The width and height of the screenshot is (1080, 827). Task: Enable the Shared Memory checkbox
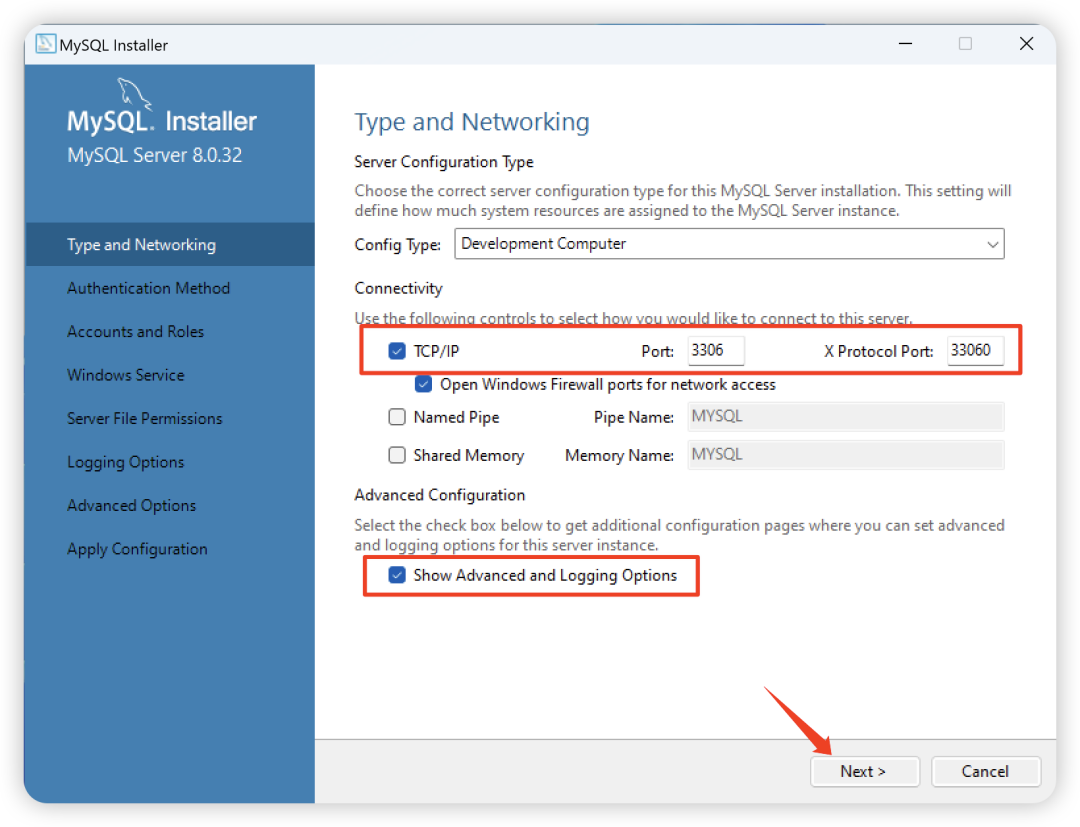pyautogui.click(x=397, y=455)
